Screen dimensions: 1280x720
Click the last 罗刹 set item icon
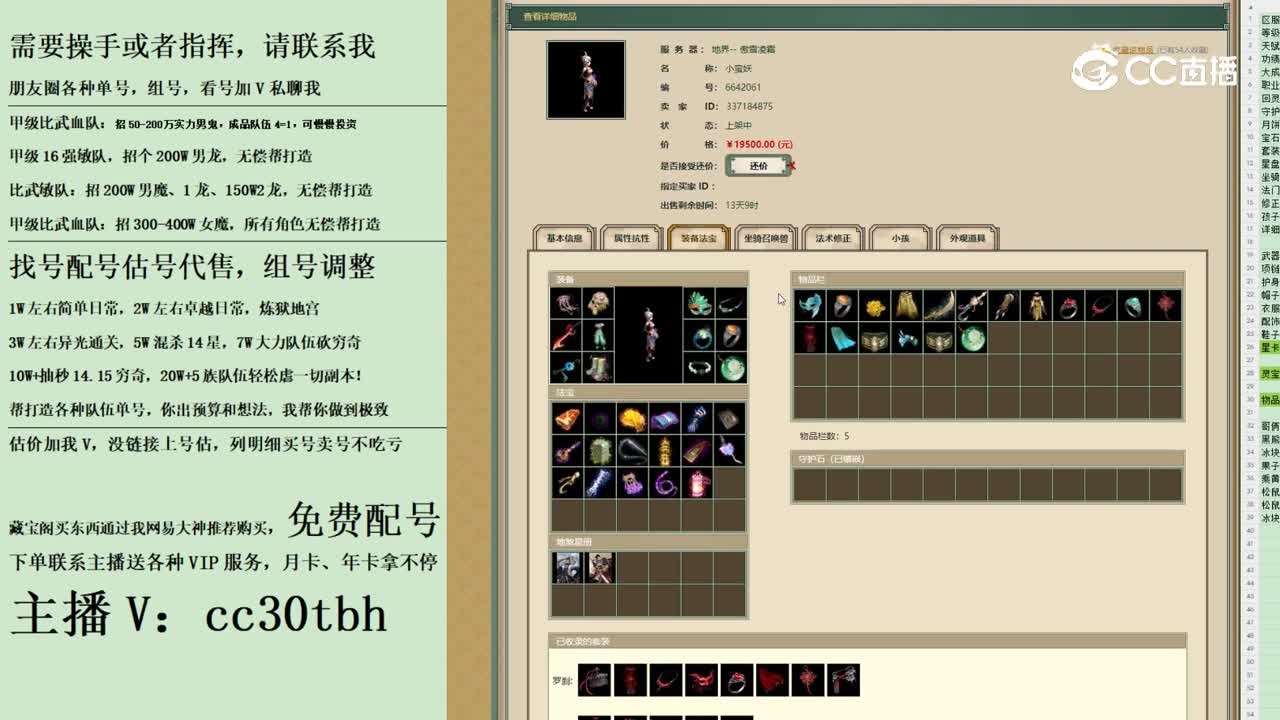(843, 680)
